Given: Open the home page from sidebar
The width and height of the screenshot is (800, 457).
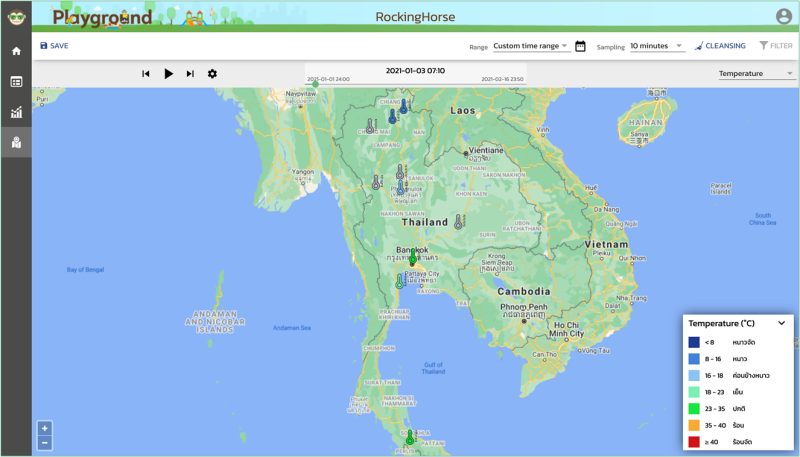Looking at the screenshot, I should (16, 51).
